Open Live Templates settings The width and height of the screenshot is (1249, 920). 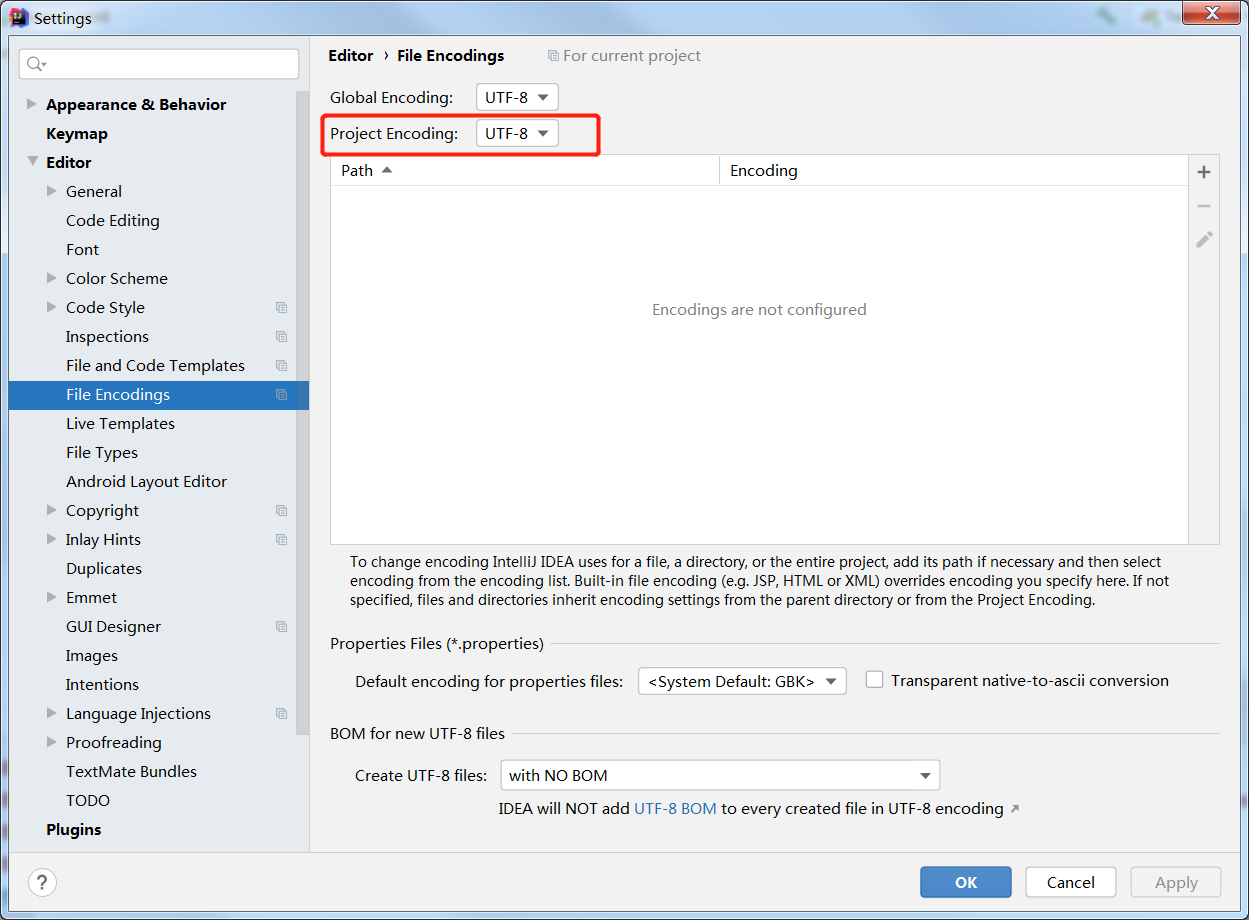coord(120,424)
